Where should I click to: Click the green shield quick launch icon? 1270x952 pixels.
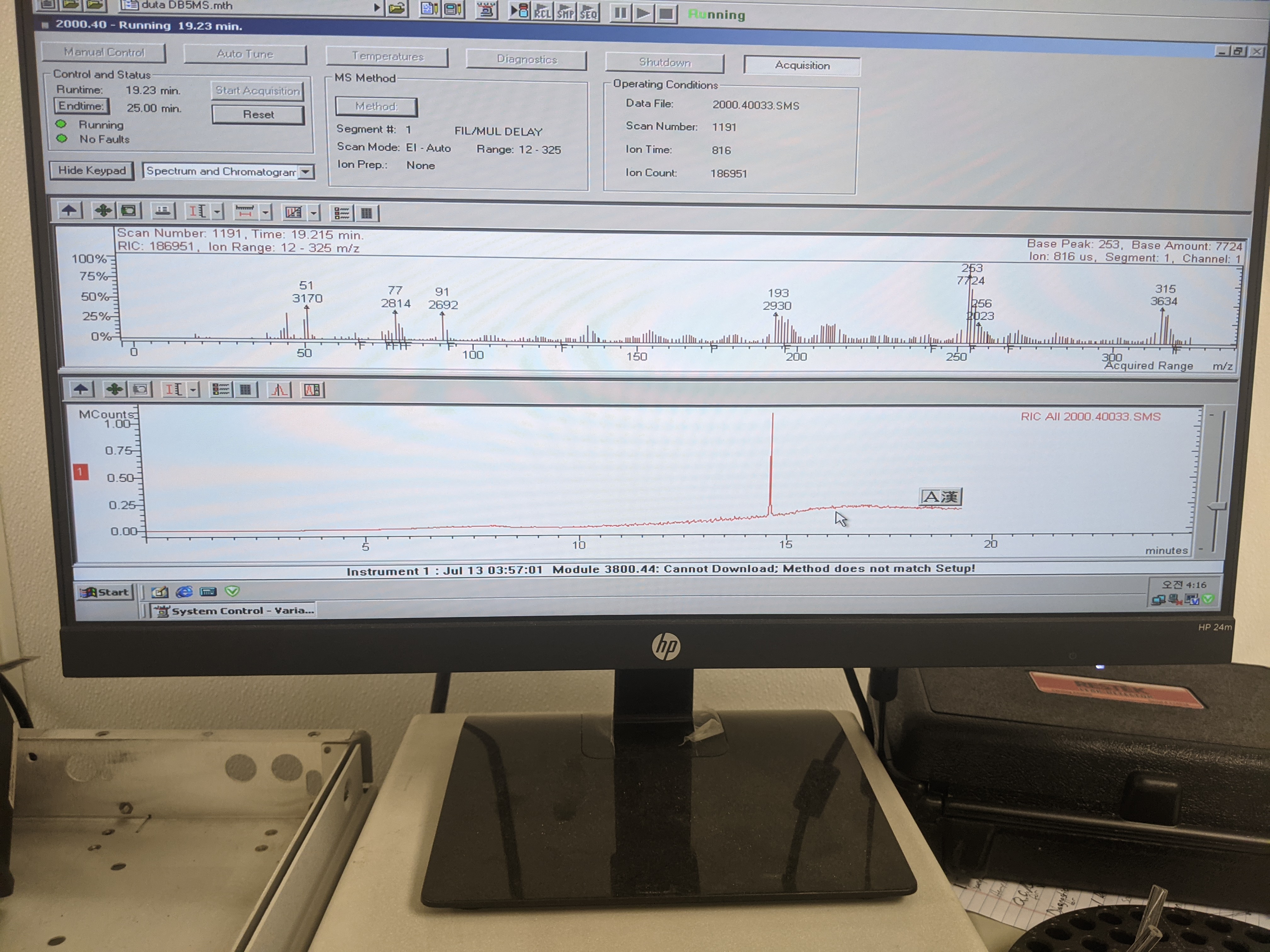(x=232, y=591)
